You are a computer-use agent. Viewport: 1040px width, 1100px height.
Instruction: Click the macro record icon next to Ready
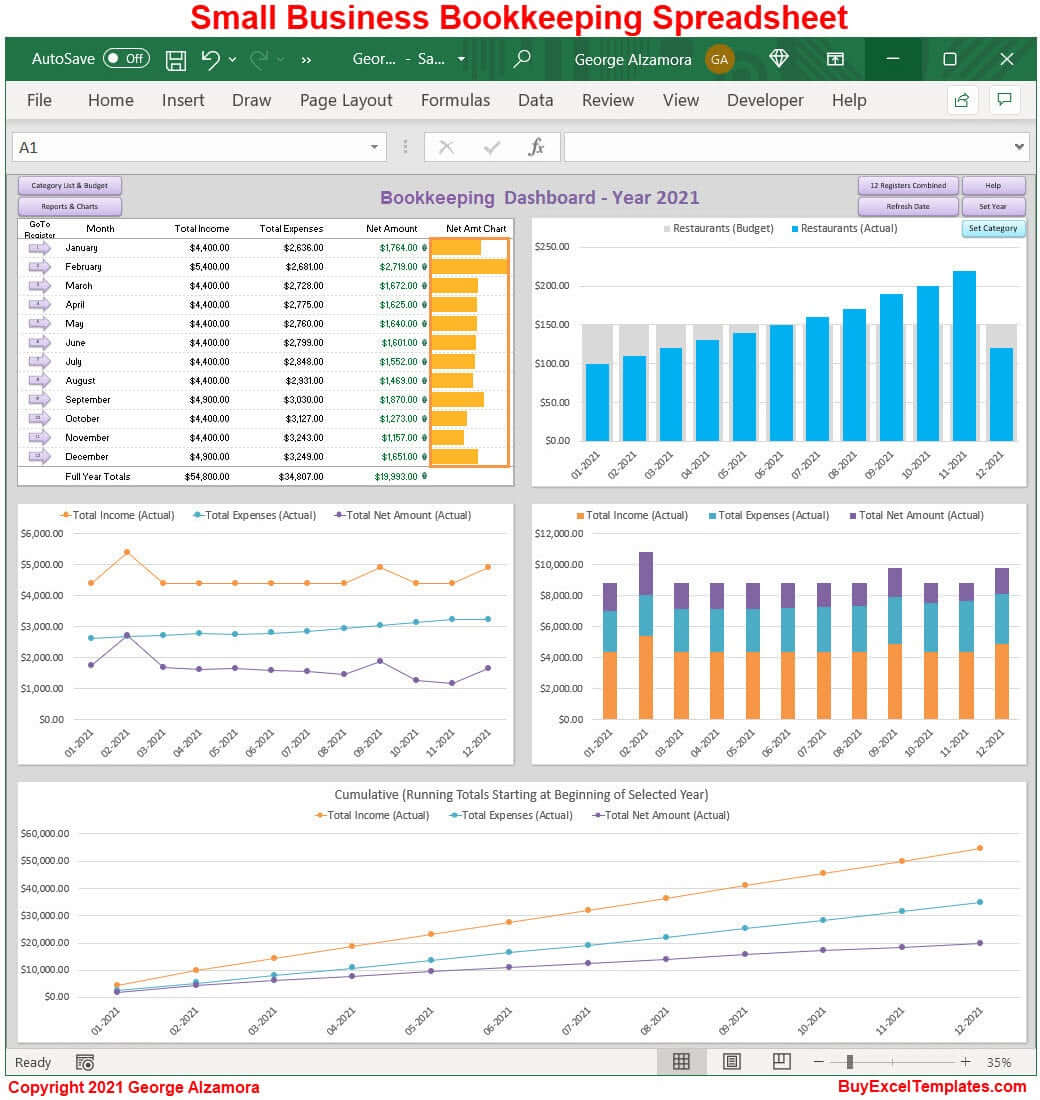[85, 1062]
